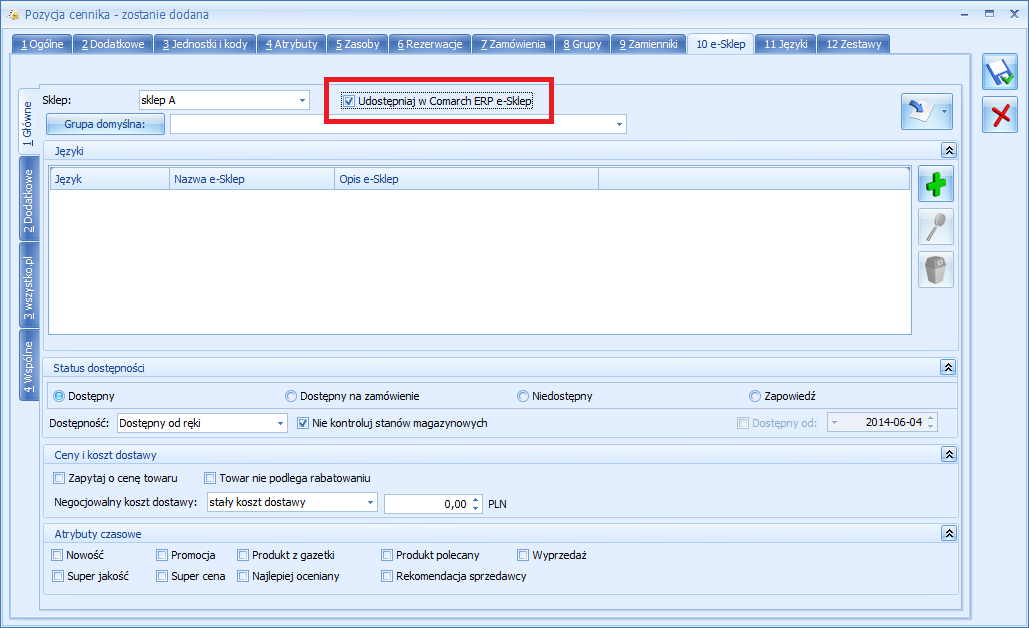Collapse the Status dostępności section
Viewport: 1029px width, 628px height.
(948, 367)
